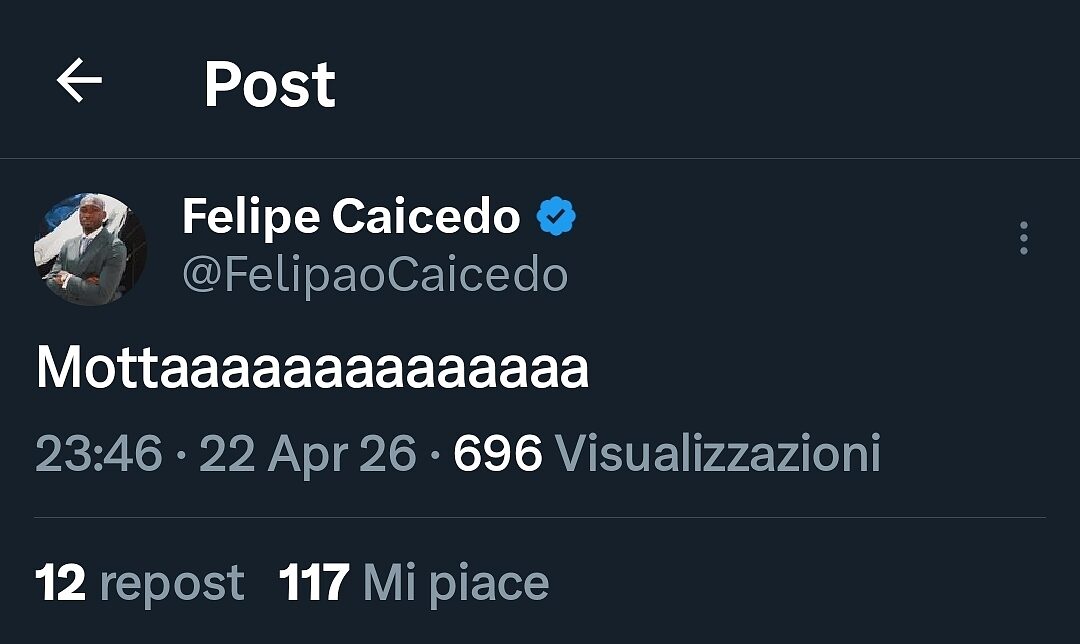Viewport: 1080px width, 644px height.
Task: Click the 23:46 post time
Action: pyautogui.click(x=98, y=455)
